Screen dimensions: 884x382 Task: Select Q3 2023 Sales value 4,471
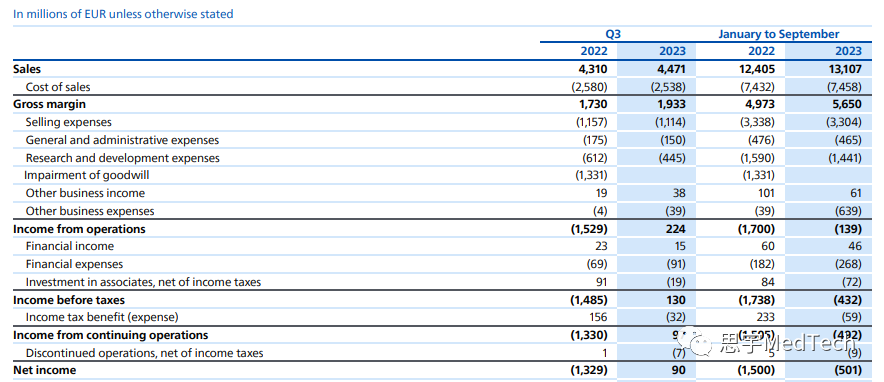click(x=672, y=69)
